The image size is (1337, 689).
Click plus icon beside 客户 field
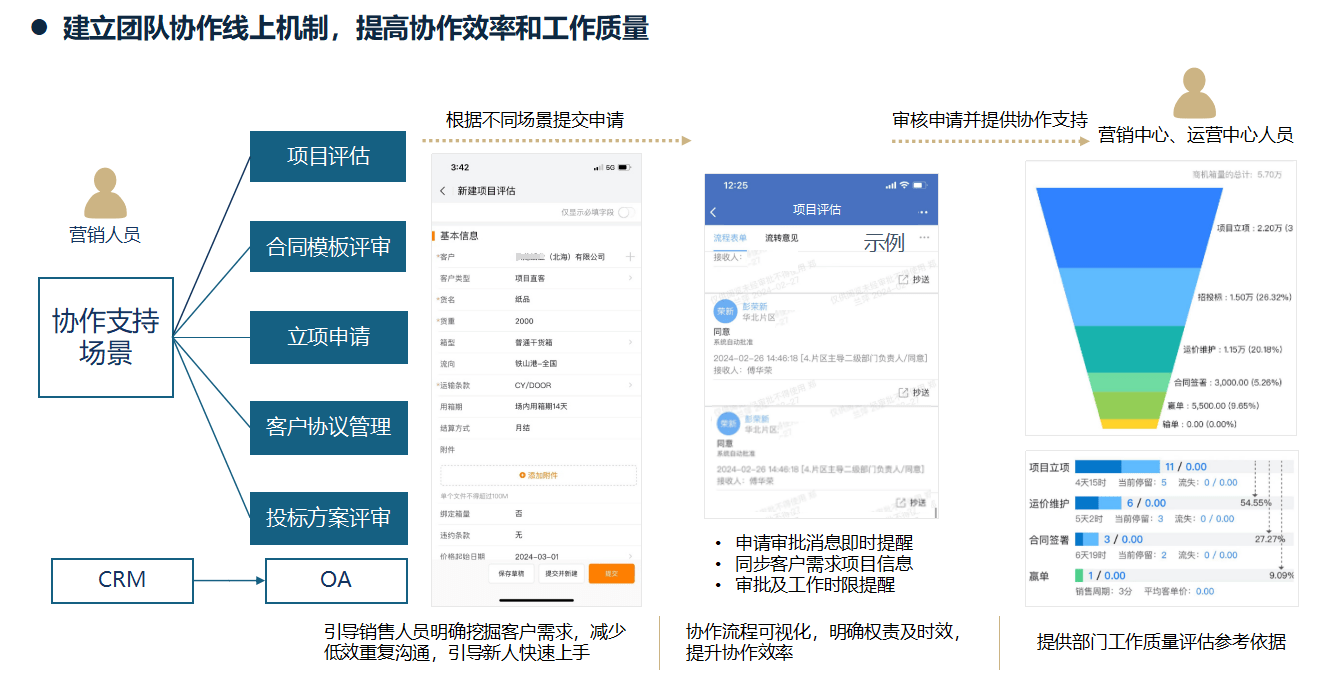pyautogui.click(x=630, y=257)
